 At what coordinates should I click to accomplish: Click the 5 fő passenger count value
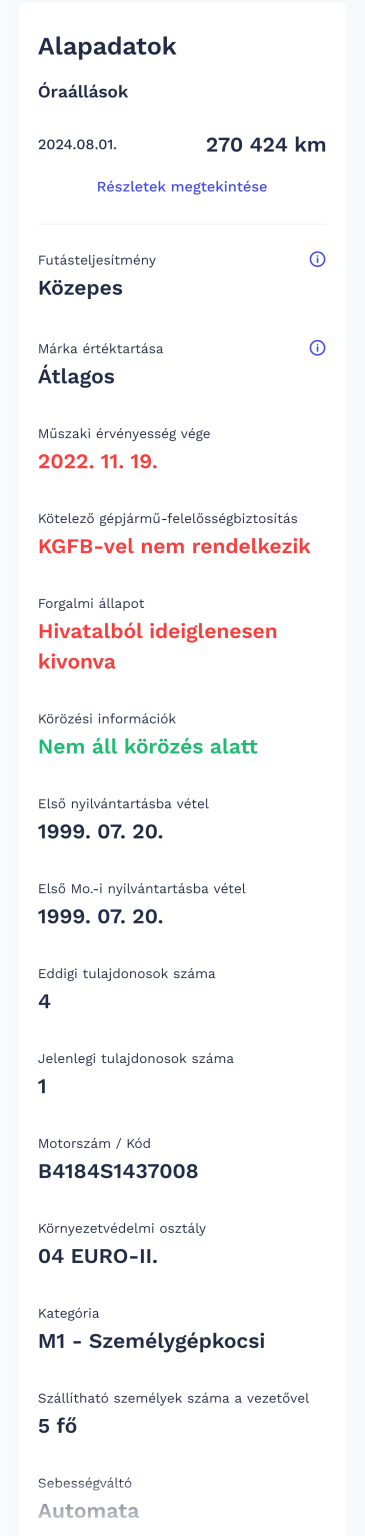57,1426
